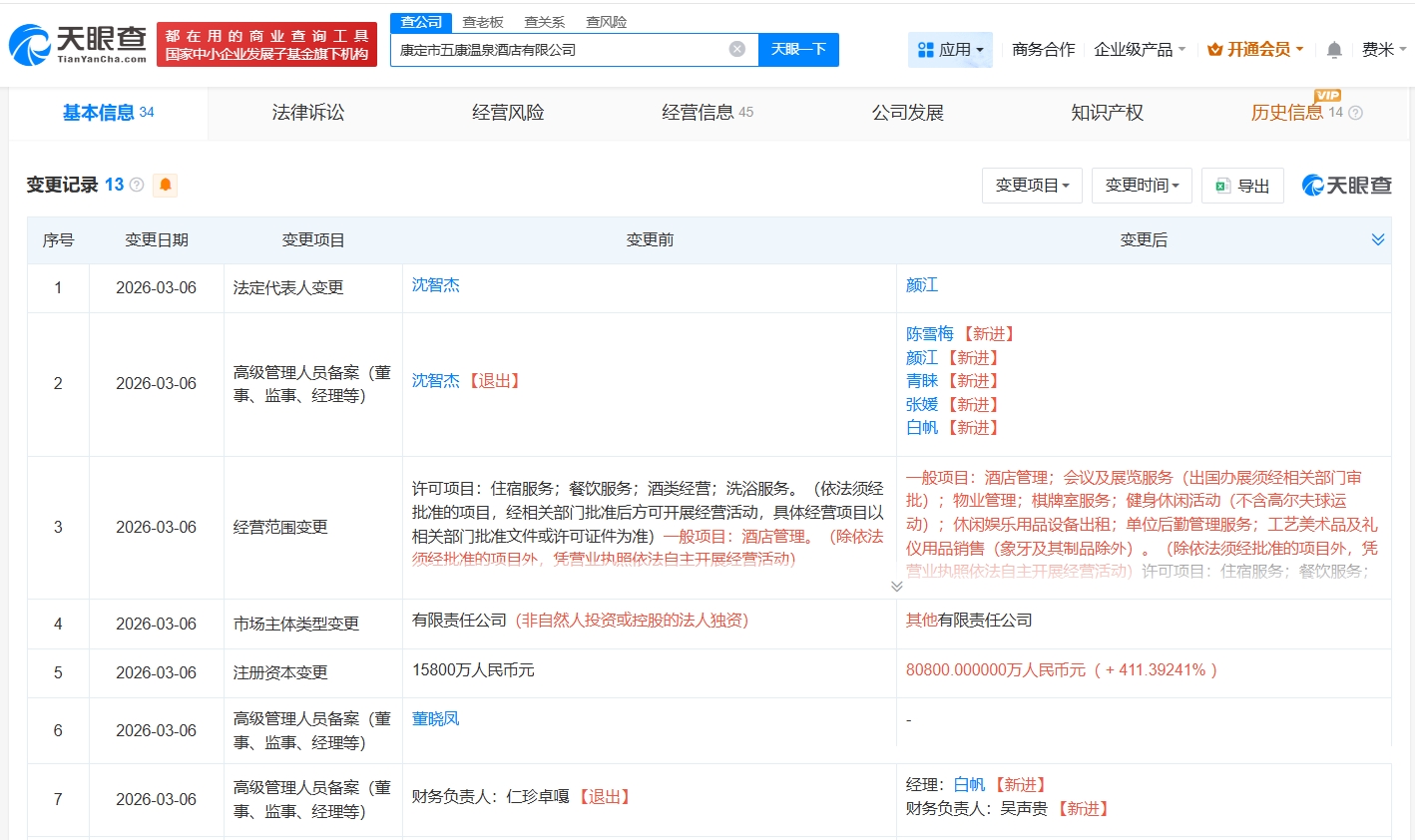Click the company name search input field

coord(559,49)
